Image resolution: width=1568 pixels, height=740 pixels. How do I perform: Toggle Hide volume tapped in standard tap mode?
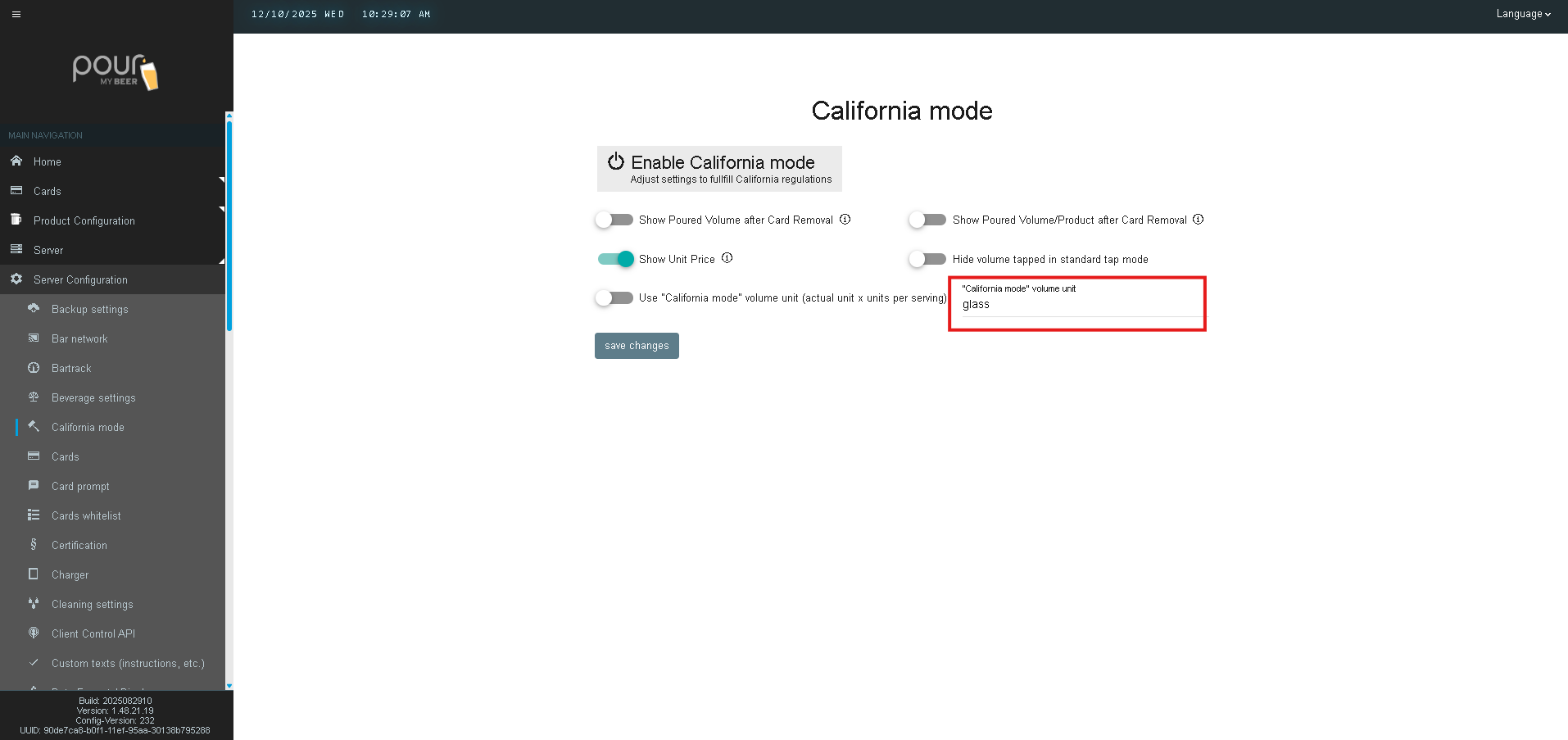click(927, 259)
